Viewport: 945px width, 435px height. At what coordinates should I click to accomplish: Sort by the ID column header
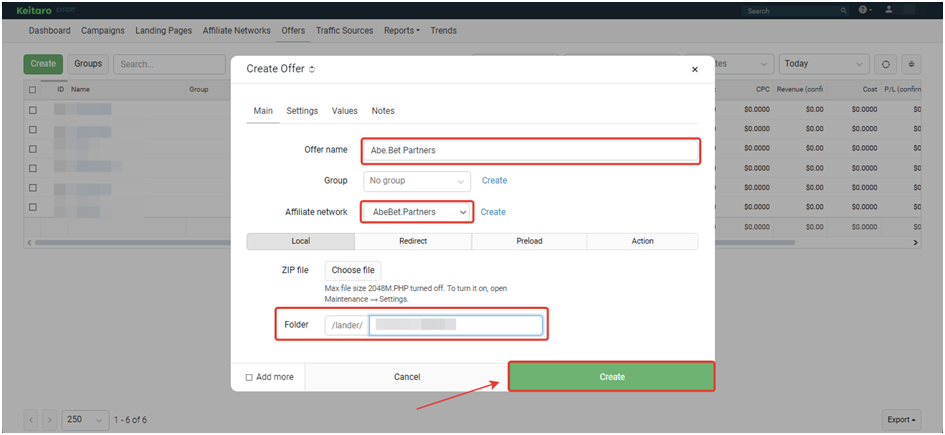pos(60,90)
